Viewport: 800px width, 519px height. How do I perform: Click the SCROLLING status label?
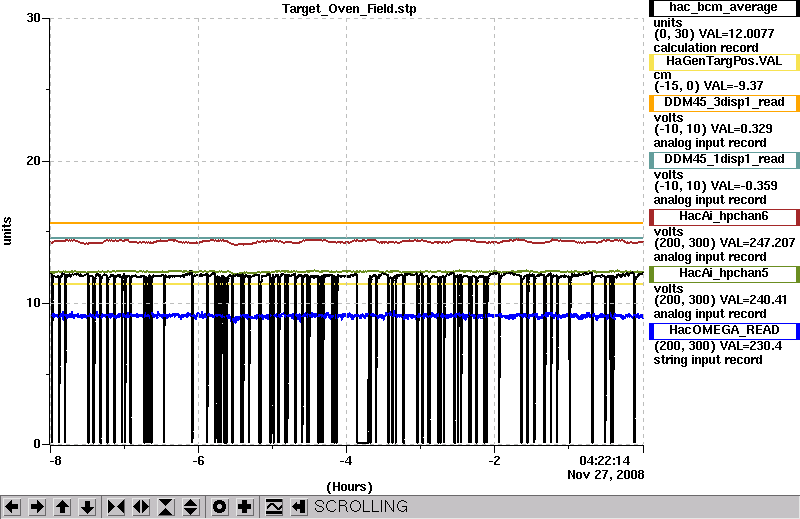[x=361, y=506]
